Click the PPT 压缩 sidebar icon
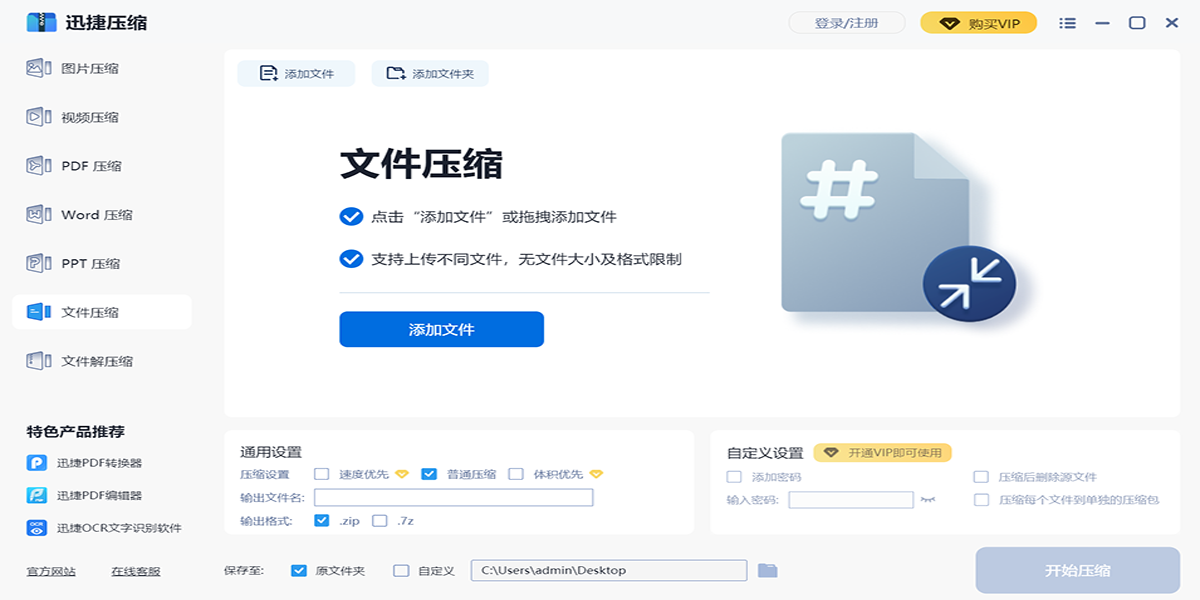Viewport: 1200px width, 600px height. click(38, 263)
